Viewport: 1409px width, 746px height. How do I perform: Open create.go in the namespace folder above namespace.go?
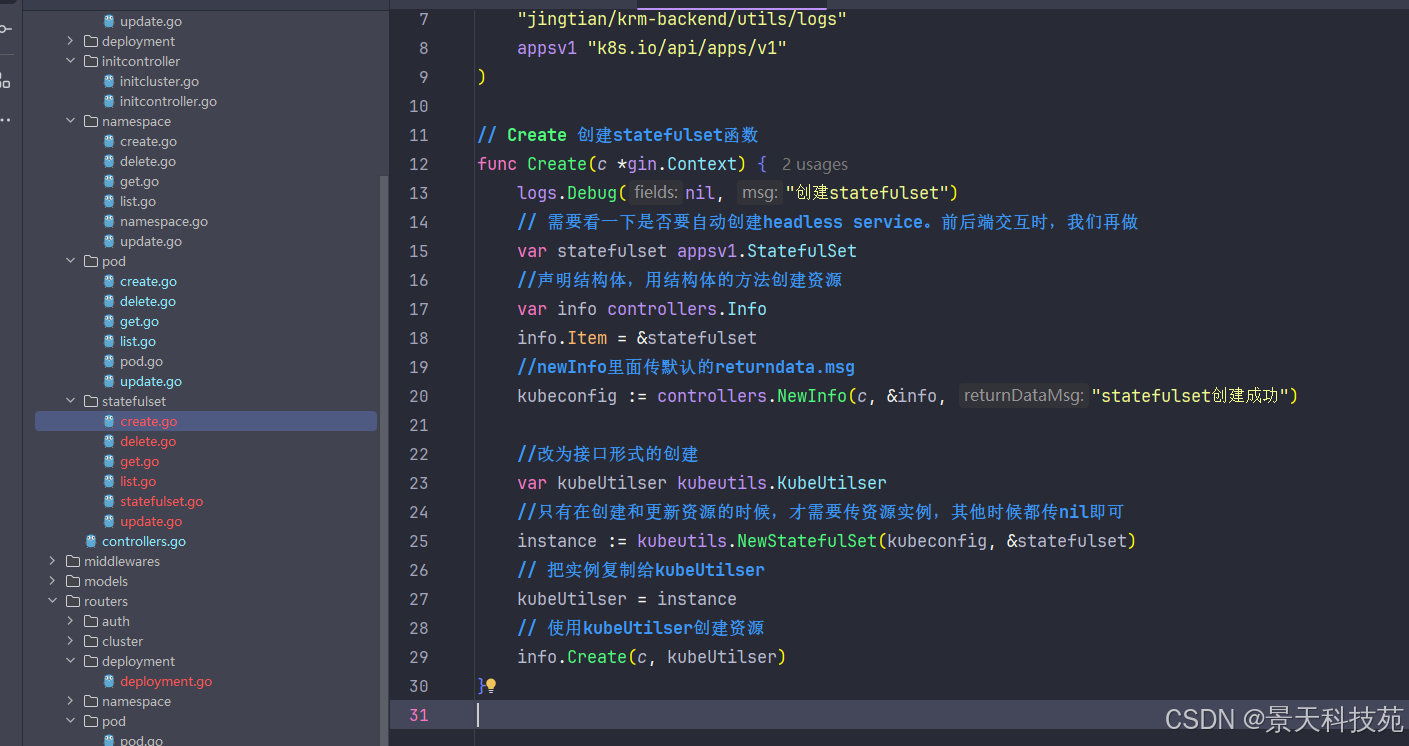[x=148, y=141]
